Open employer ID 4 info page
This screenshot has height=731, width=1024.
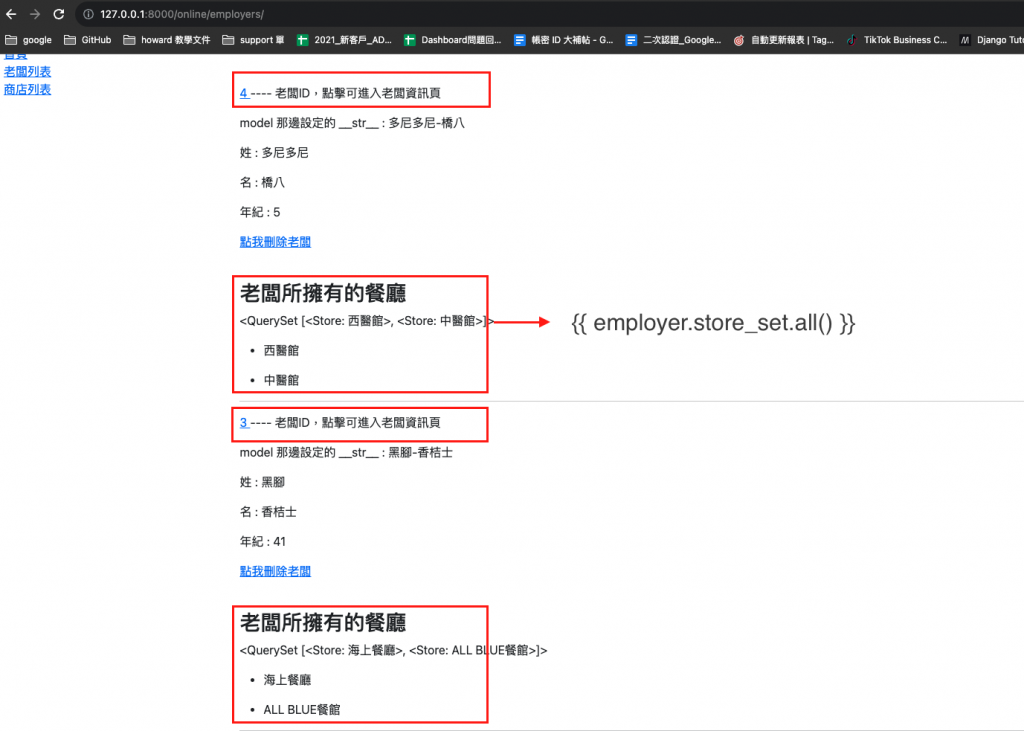(244, 93)
